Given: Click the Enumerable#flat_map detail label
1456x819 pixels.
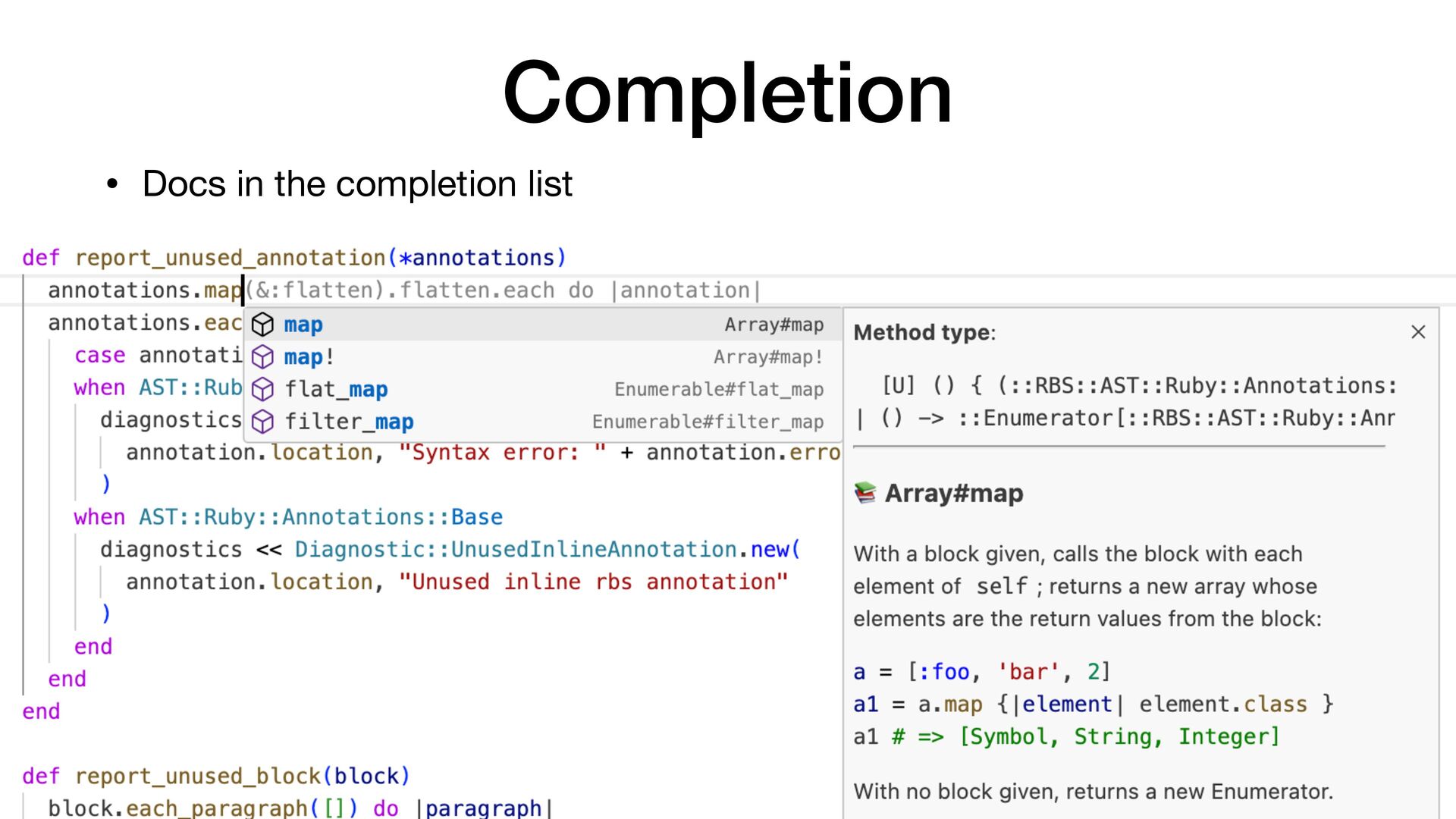Looking at the screenshot, I should click(718, 390).
